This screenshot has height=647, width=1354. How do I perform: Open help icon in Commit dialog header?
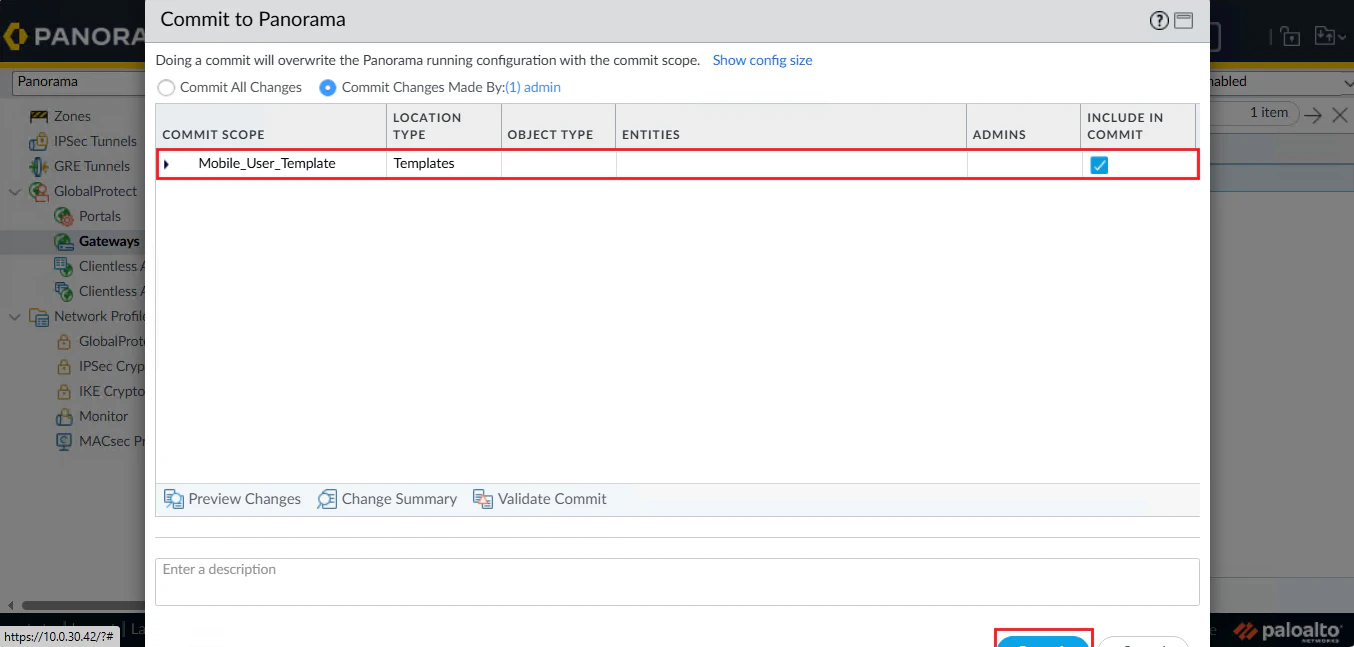pyautogui.click(x=1159, y=21)
